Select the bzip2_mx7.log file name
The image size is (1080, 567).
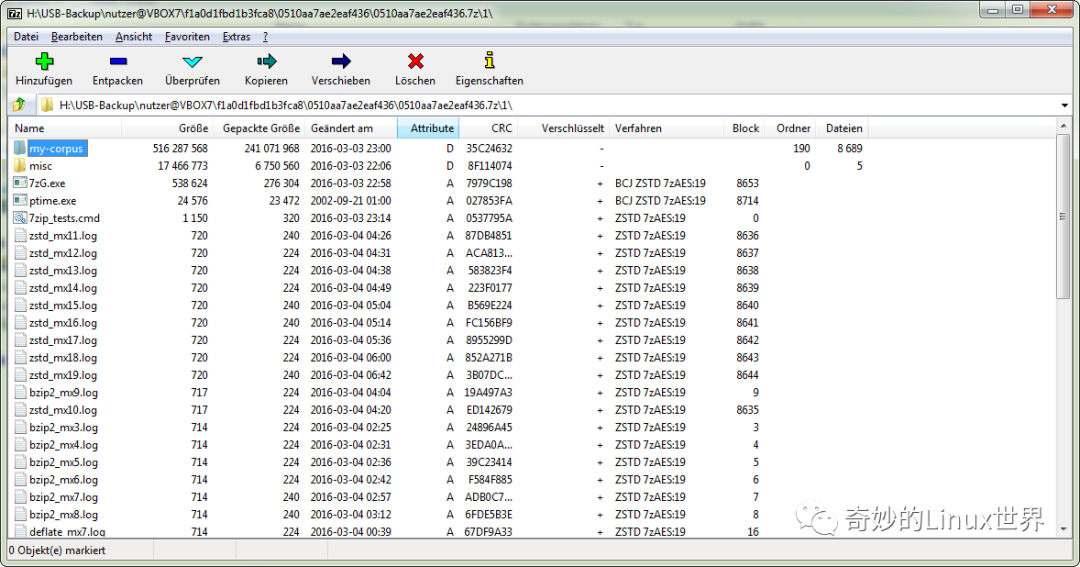coord(63,497)
